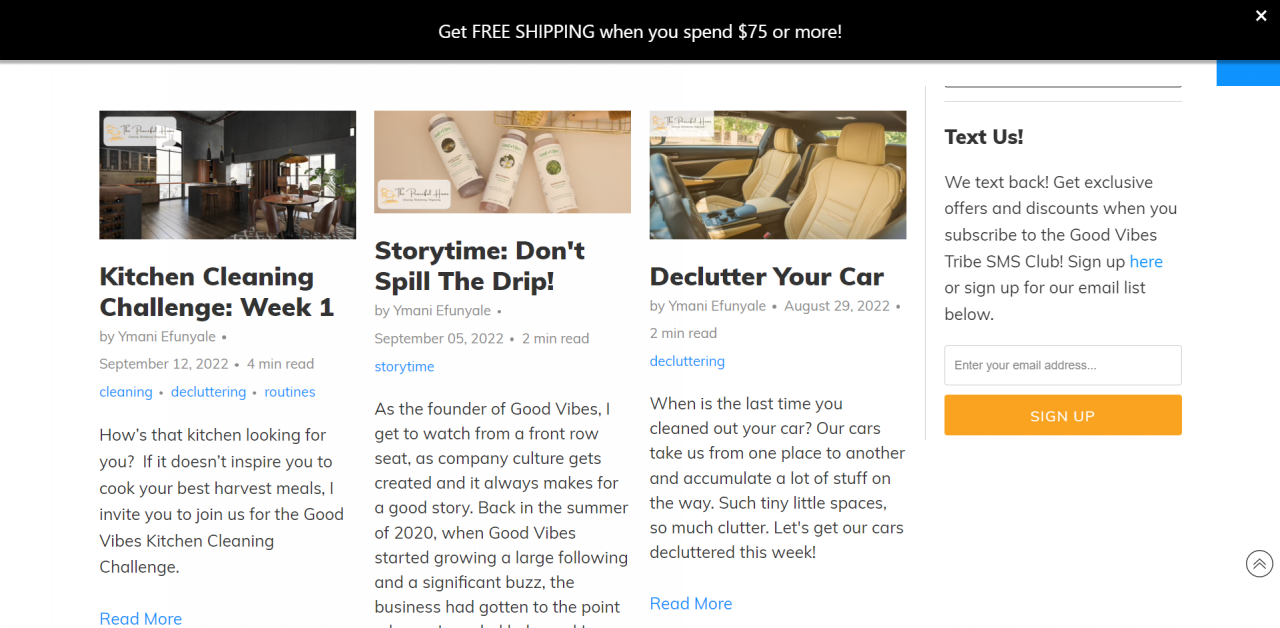Focus the email address input field

pos(1063,365)
